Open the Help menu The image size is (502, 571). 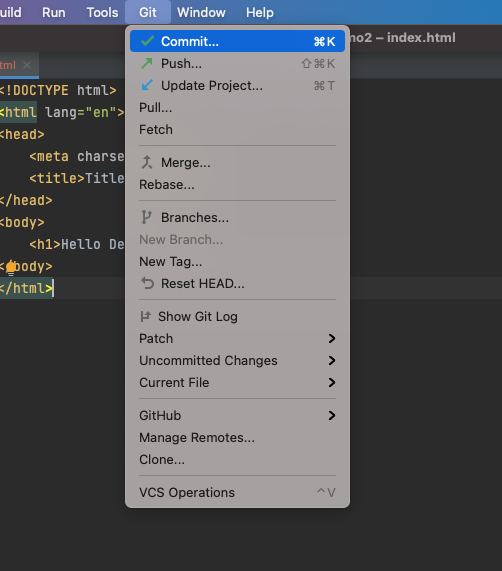pos(260,12)
